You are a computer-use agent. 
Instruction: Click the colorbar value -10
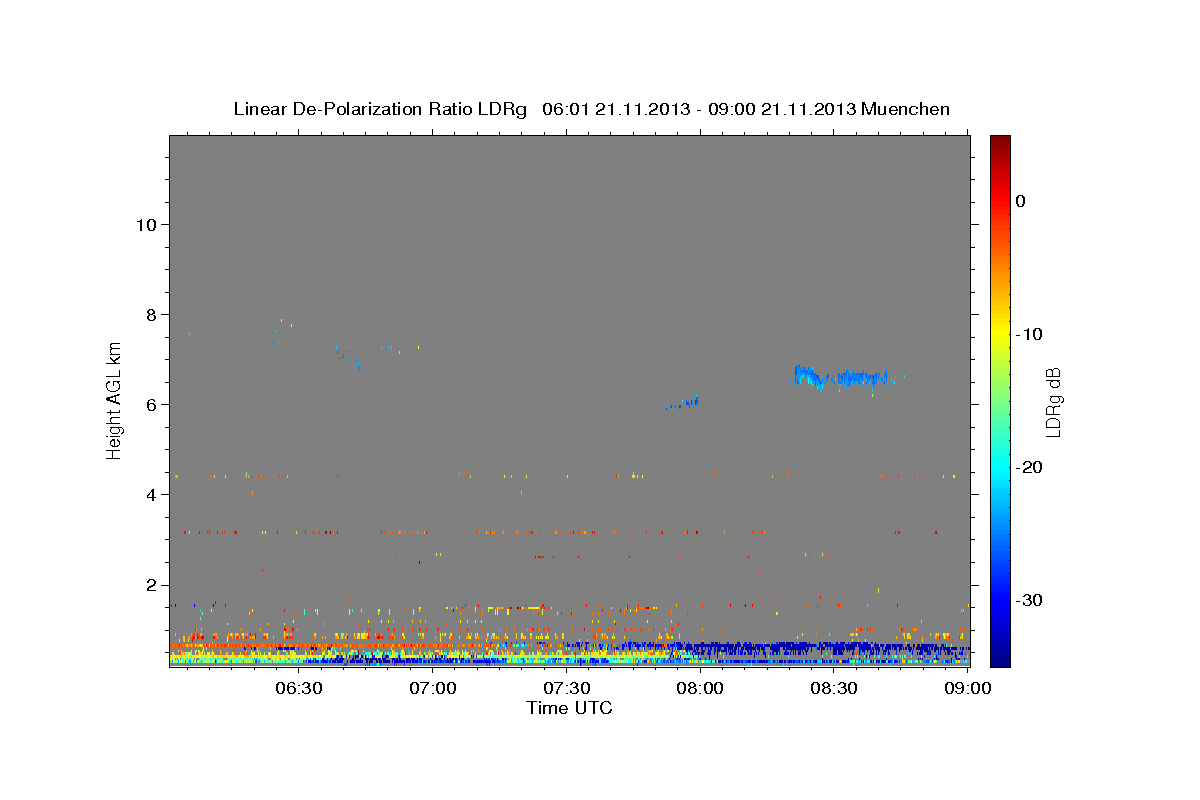point(1030,334)
